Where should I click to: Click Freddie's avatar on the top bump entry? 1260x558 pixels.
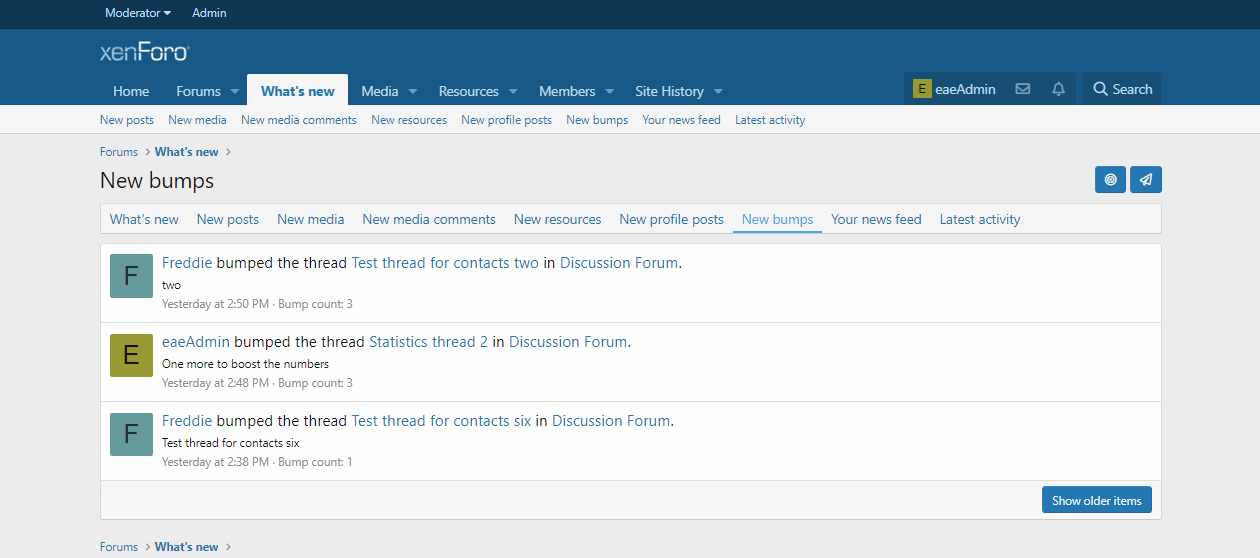(131, 276)
